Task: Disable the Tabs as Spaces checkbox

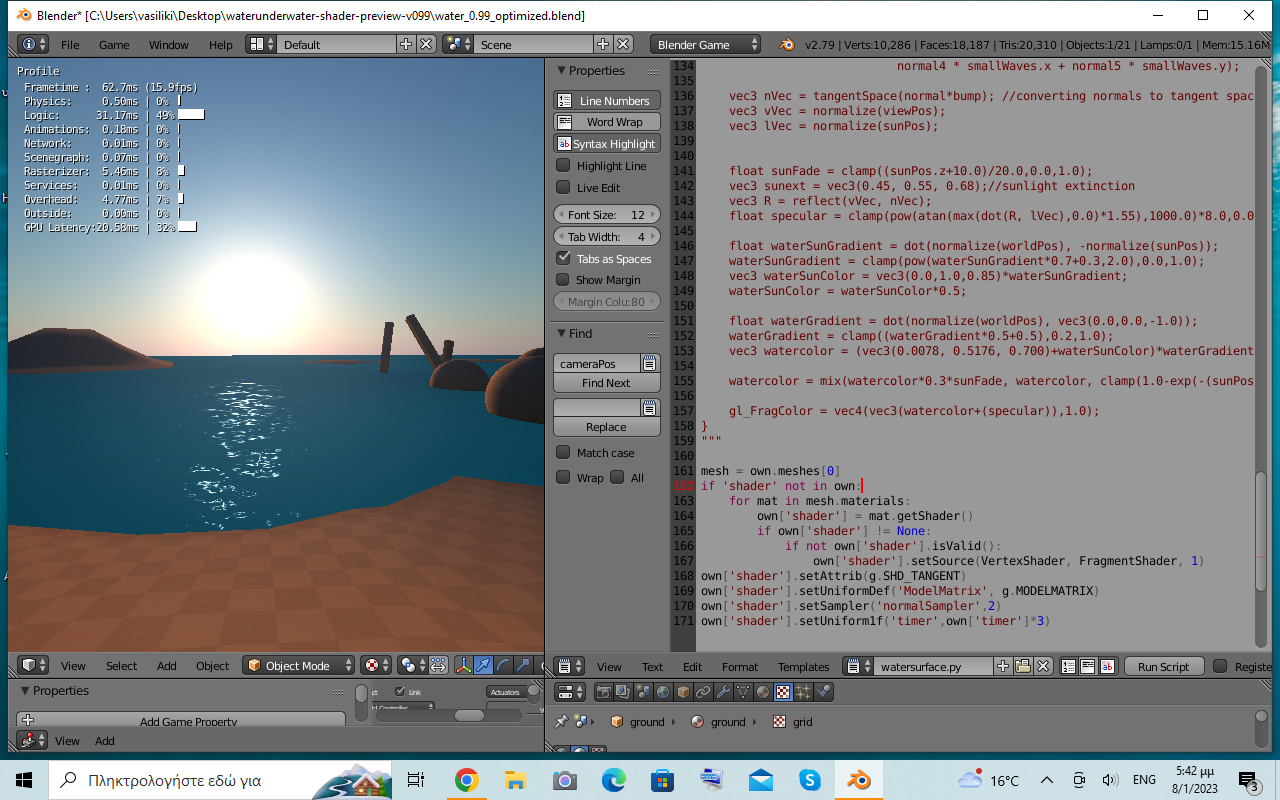Action: point(563,258)
